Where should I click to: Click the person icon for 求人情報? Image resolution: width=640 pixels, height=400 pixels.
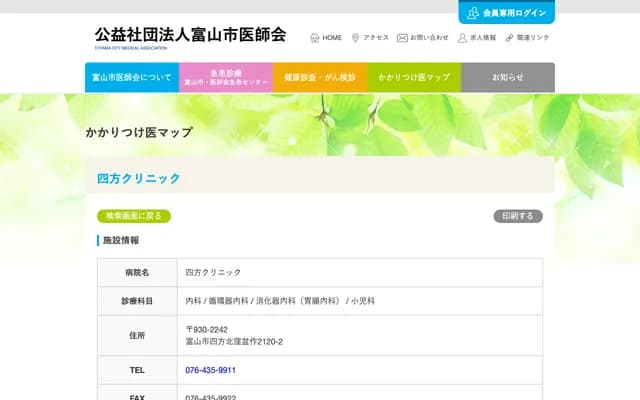(x=462, y=38)
